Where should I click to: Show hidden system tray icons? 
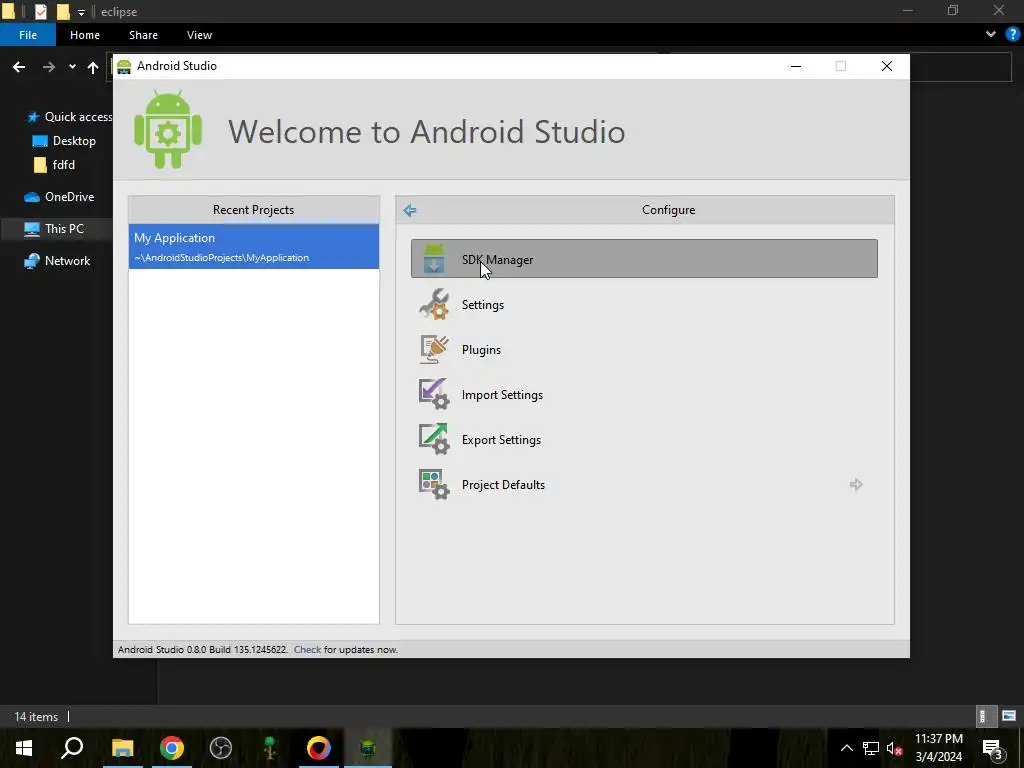(846, 748)
